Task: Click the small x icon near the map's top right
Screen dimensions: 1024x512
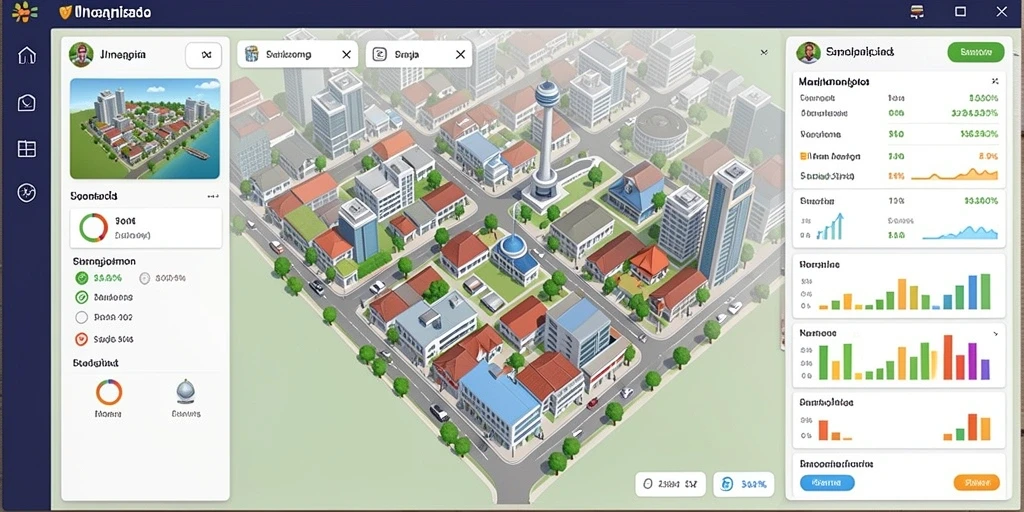Action: point(764,52)
